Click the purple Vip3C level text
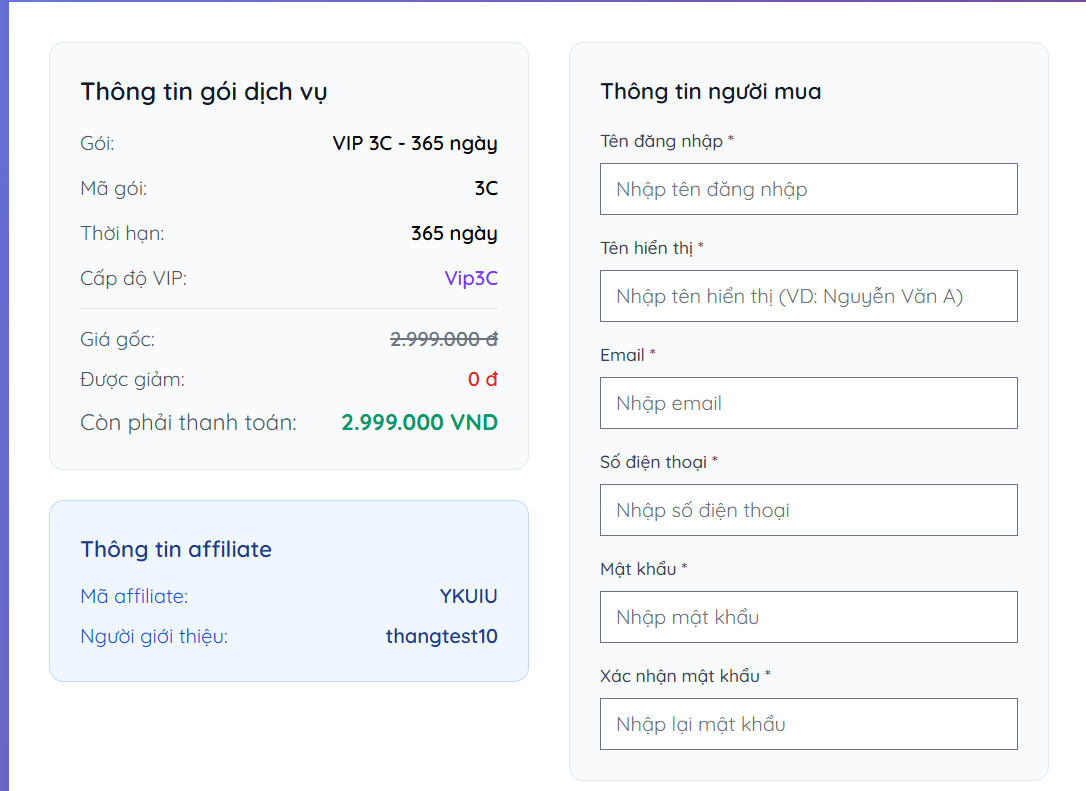1086x791 pixels. (x=471, y=278)
